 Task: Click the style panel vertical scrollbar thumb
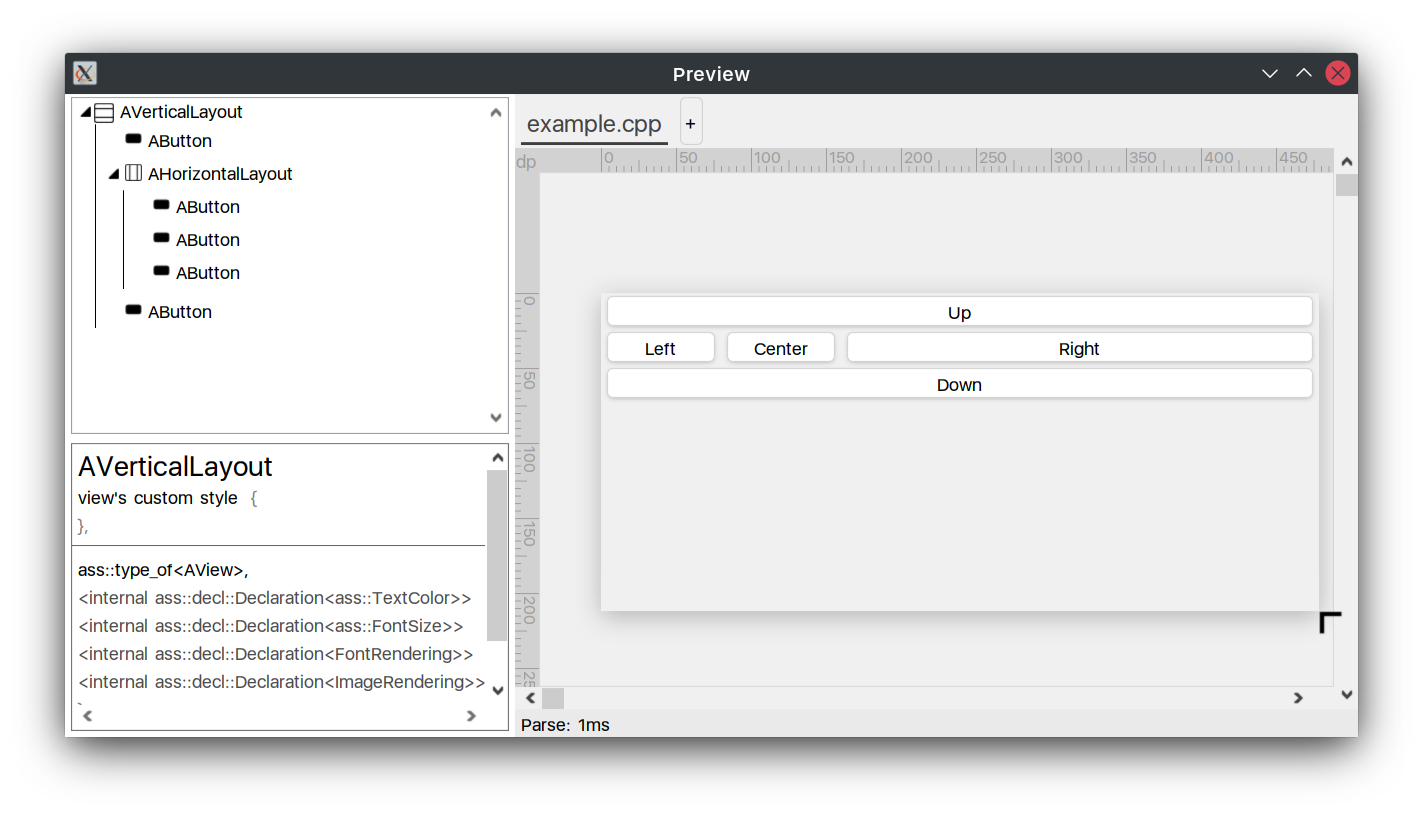click(x=496, y=555)
